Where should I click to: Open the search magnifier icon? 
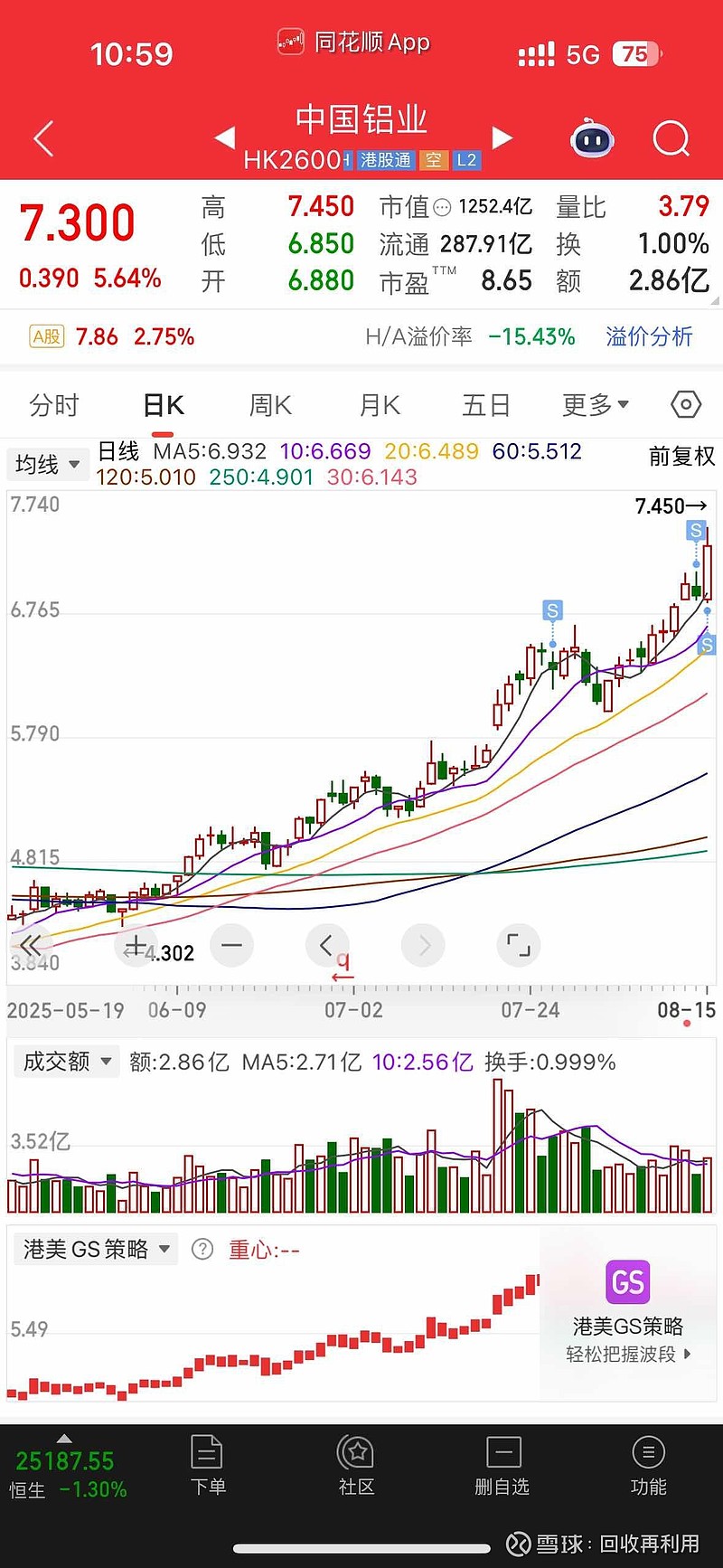pyautogui.click(x=671, y=138)
